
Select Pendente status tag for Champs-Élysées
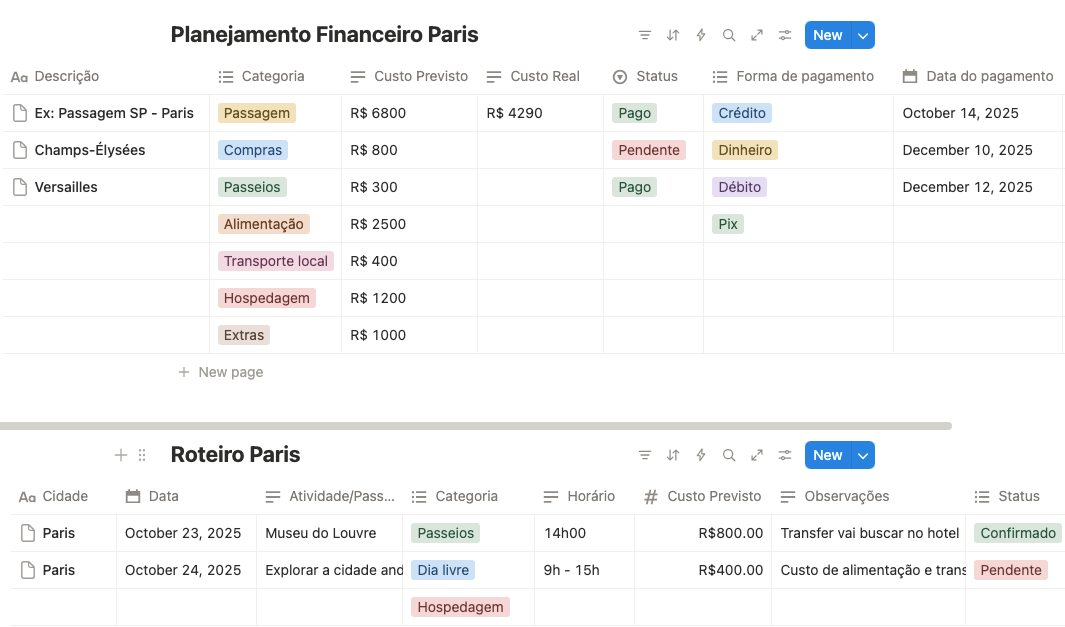click(649, 150)
